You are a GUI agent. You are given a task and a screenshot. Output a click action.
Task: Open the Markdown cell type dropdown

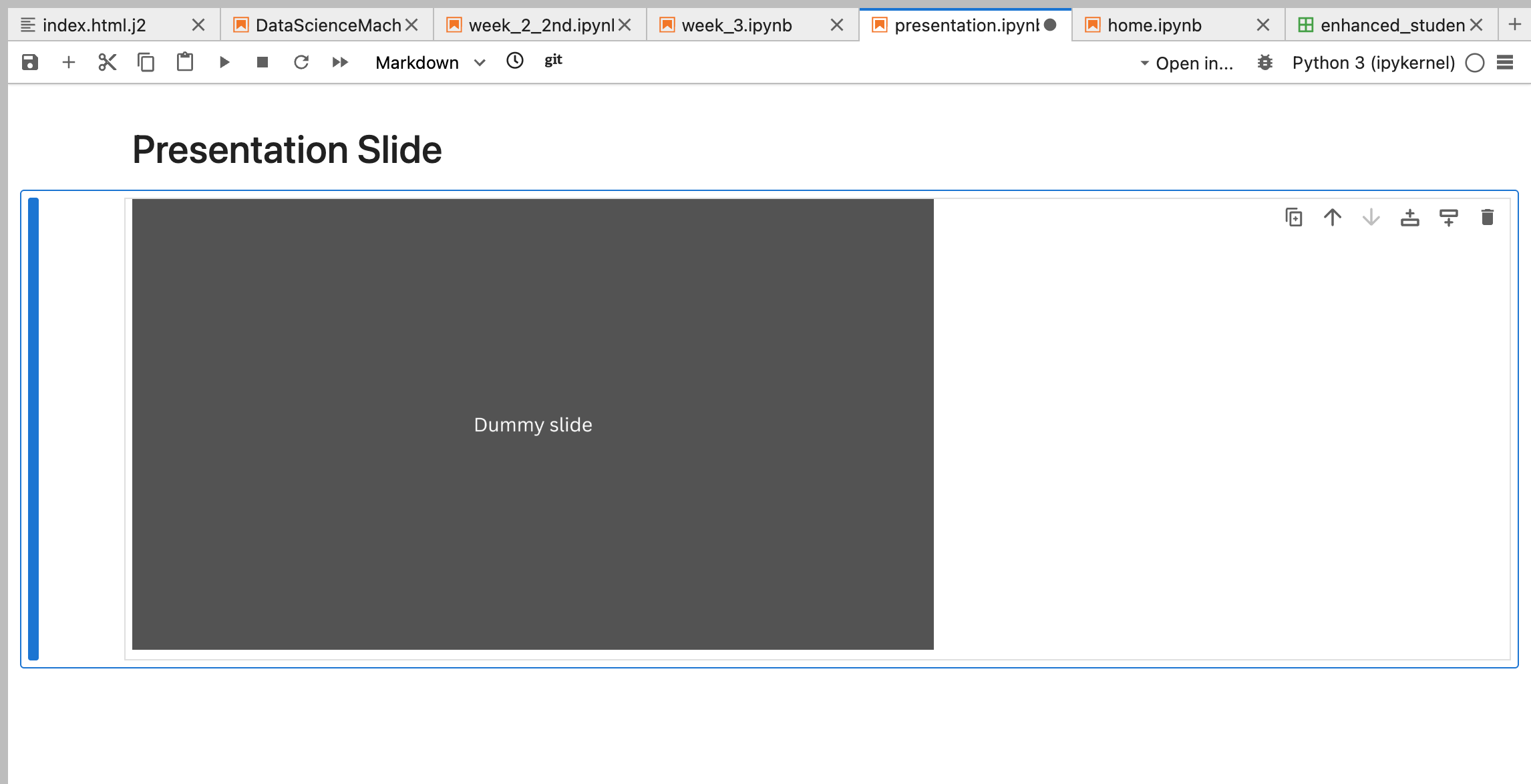430,63
